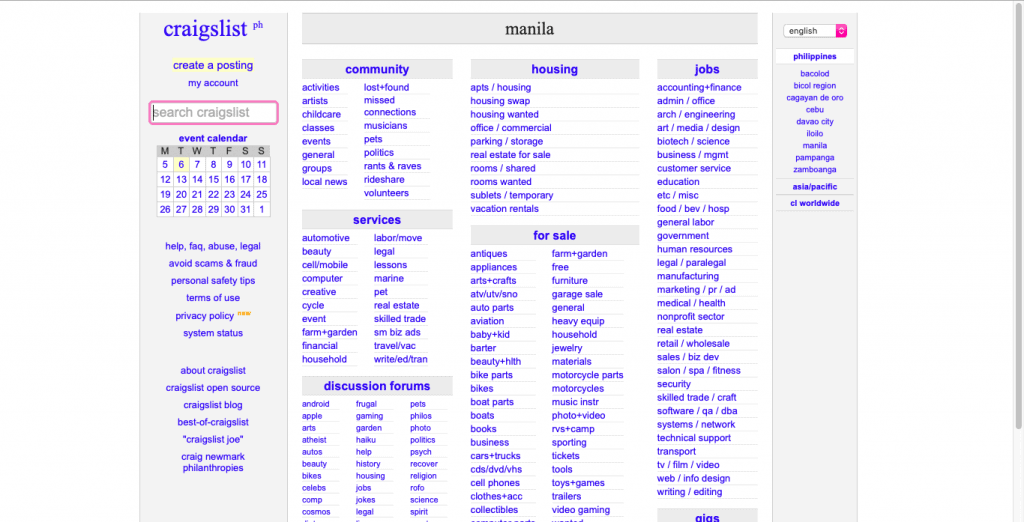Click the search craigslist input field
This screenshot has width=1024, height=522.
[x=214, y=112]
